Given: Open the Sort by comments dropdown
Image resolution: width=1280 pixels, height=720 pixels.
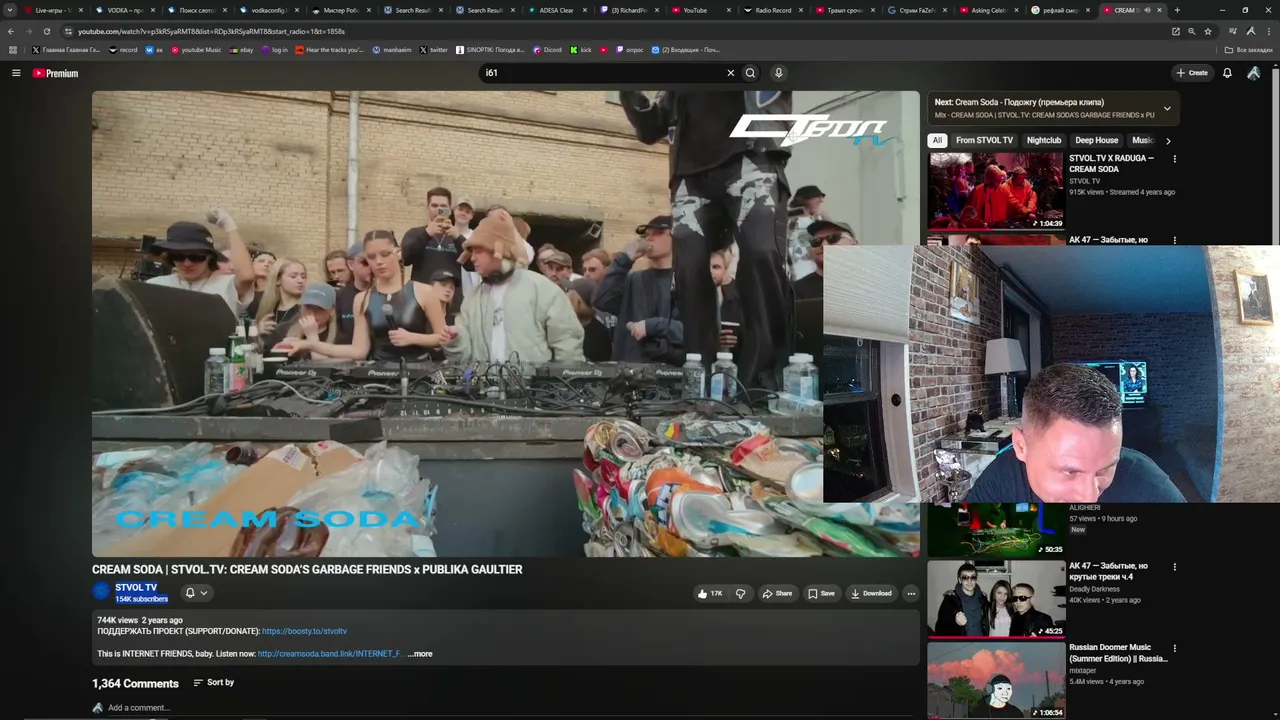Looking at the screenshot, I should (214, 683).
